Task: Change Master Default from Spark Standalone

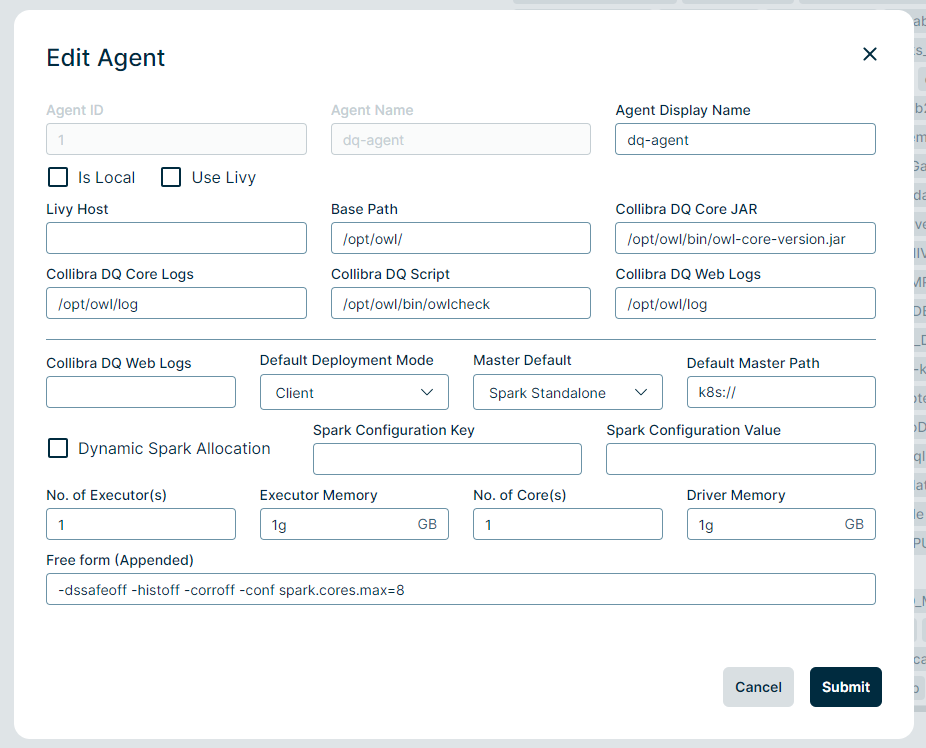Action: click(x=567, y=392)
